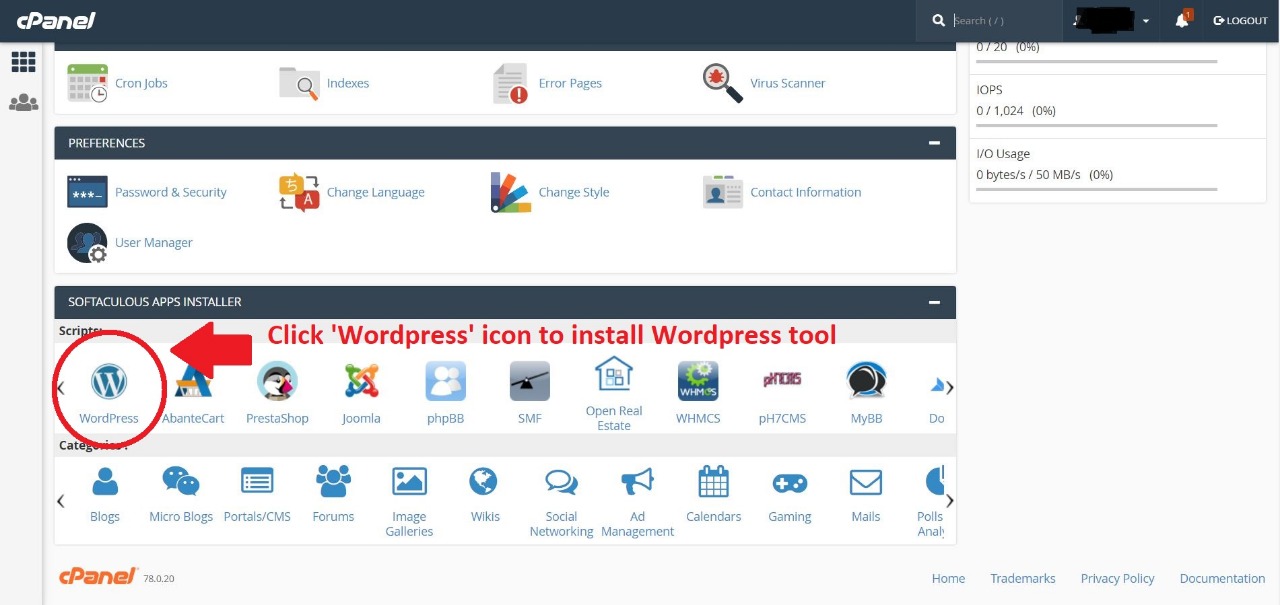The width and height of the screenshot is (1280, 605).
Task: Select the Open Real Estate icon
Action: 614,374
